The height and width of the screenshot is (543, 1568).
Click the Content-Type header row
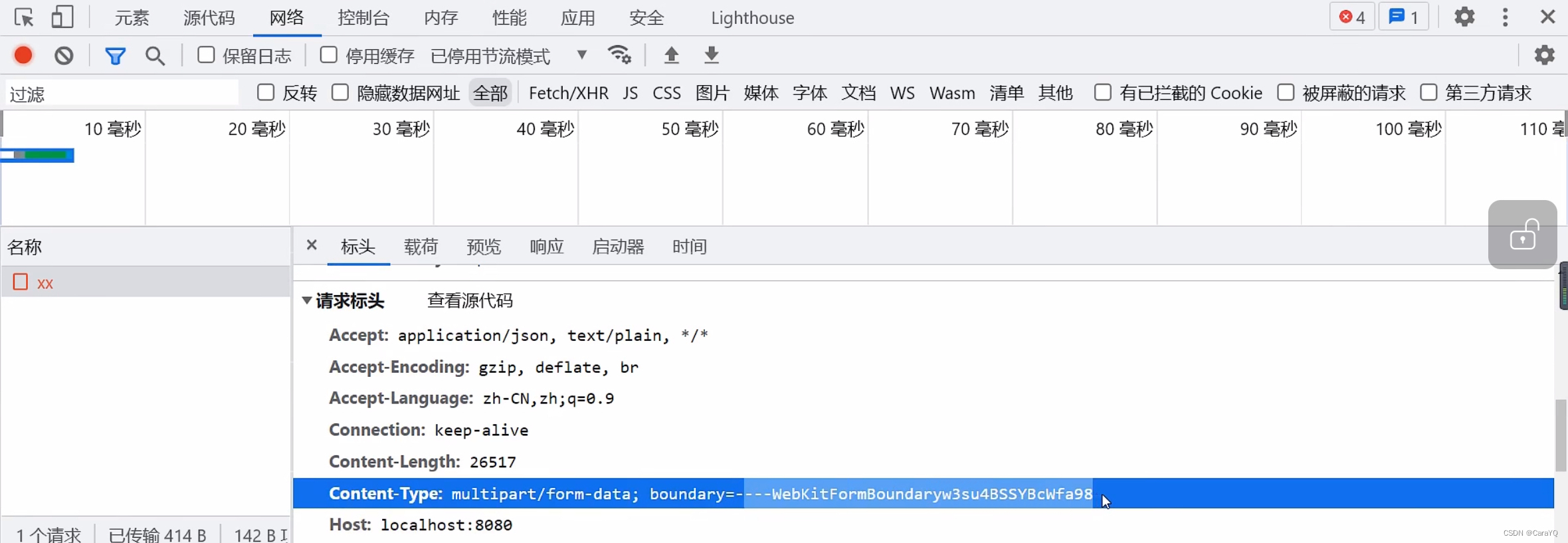click(923, 493)
